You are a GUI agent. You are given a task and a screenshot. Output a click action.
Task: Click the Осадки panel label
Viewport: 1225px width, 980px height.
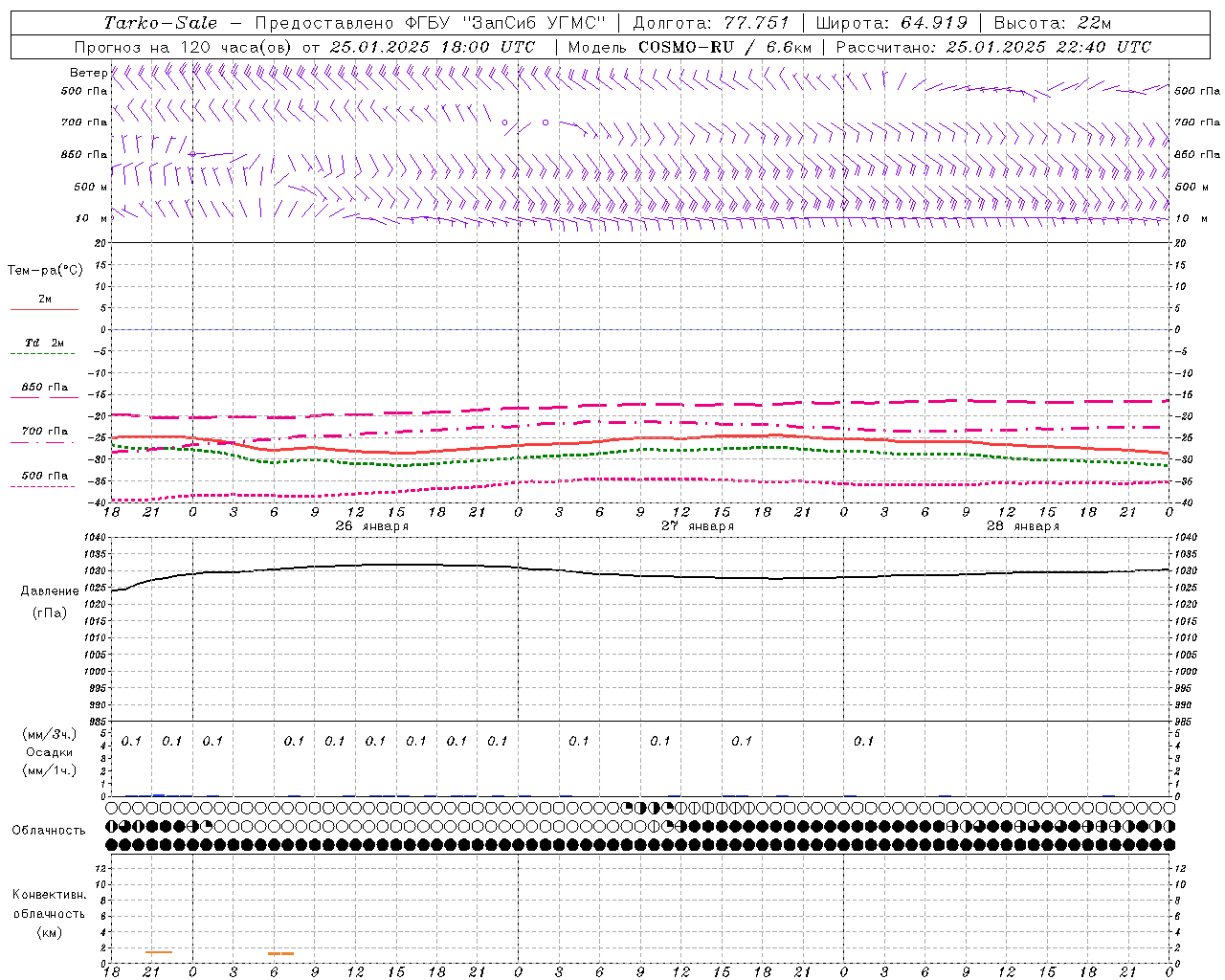pos(49,752)
